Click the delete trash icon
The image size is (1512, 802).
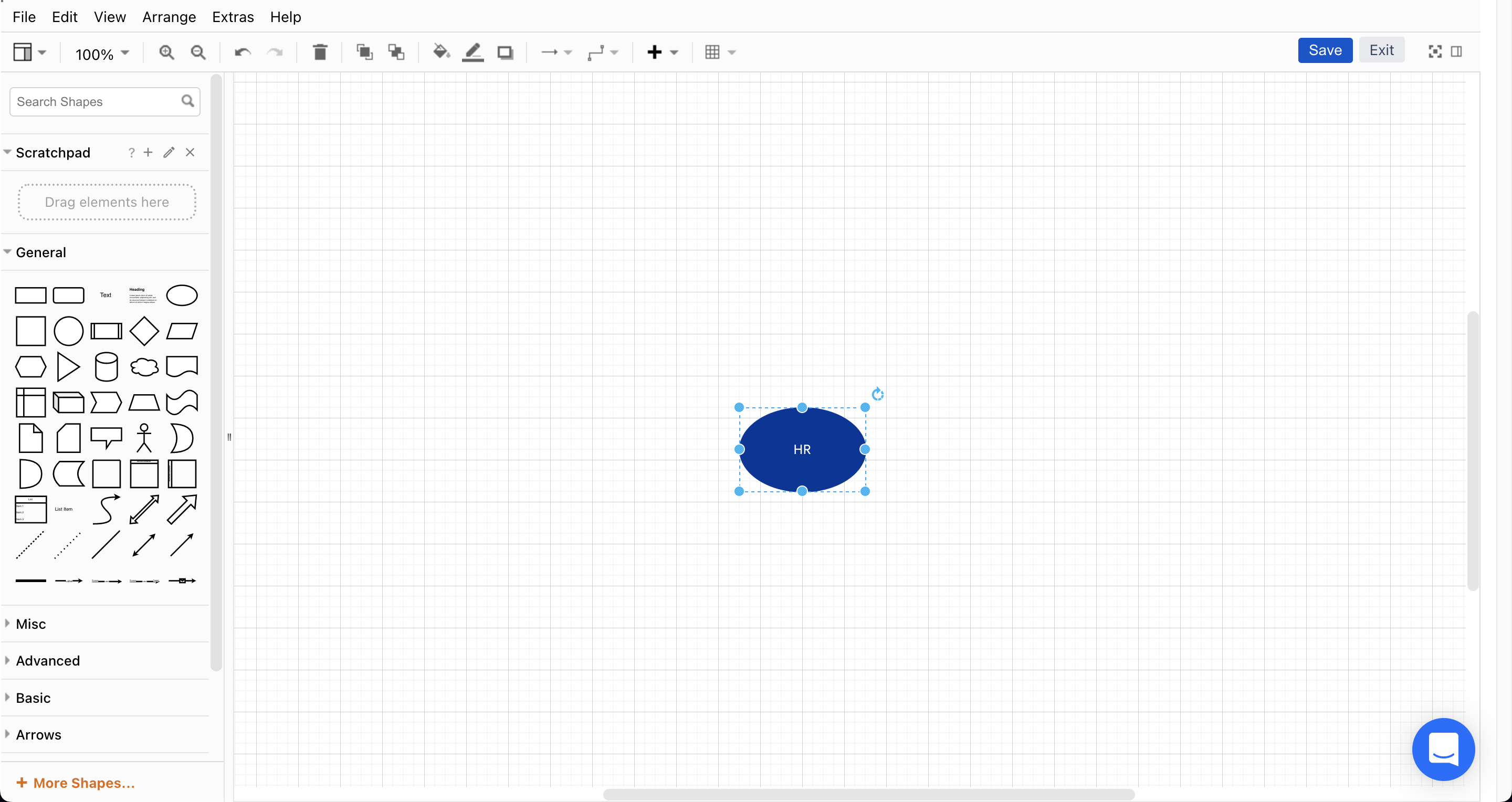coord(320,52)
